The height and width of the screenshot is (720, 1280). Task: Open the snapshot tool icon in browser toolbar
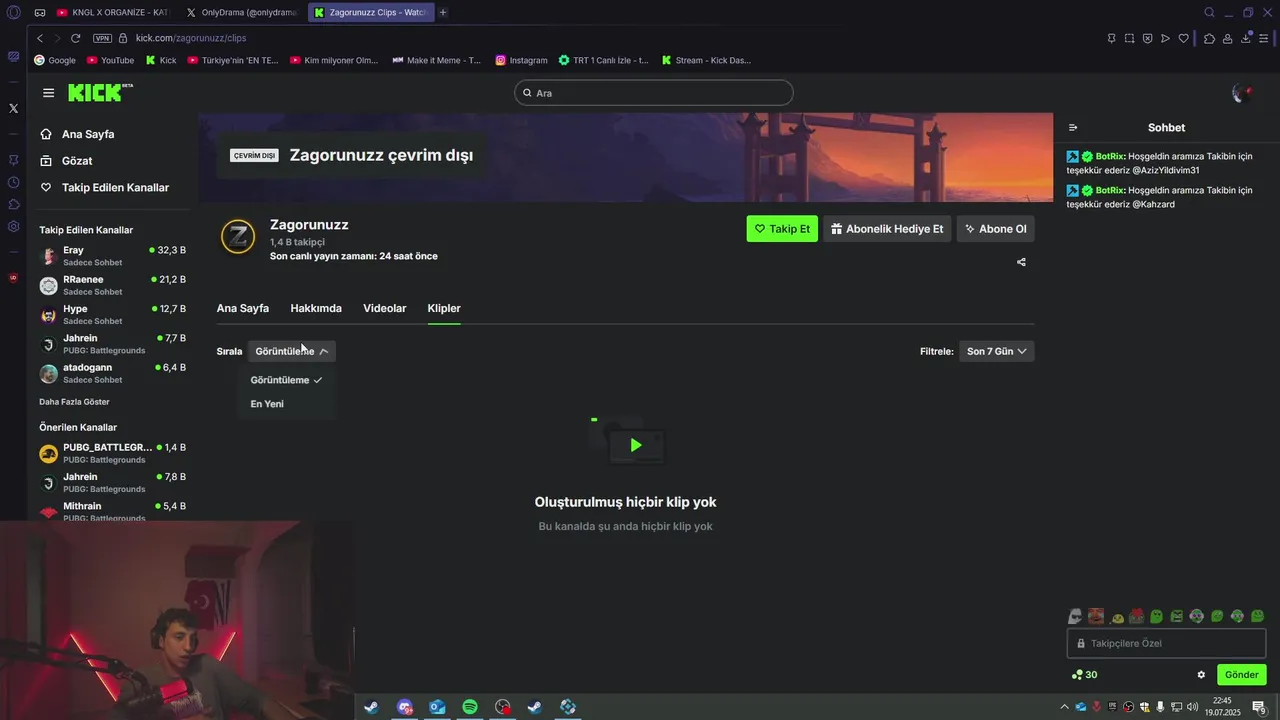pyautogui.click(x=1129, y=38)
